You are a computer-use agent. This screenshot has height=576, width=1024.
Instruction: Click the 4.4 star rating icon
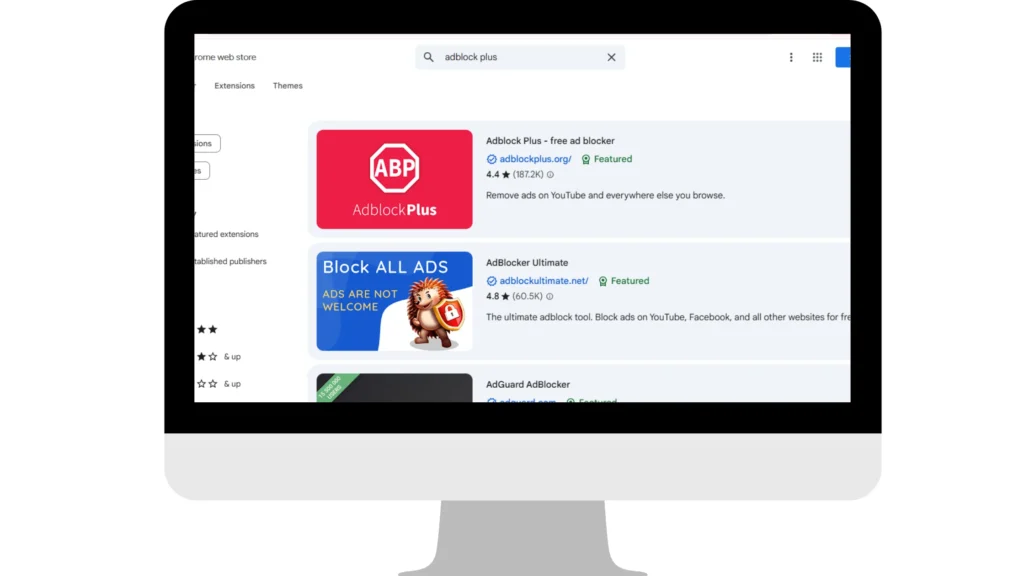[505, 174]
